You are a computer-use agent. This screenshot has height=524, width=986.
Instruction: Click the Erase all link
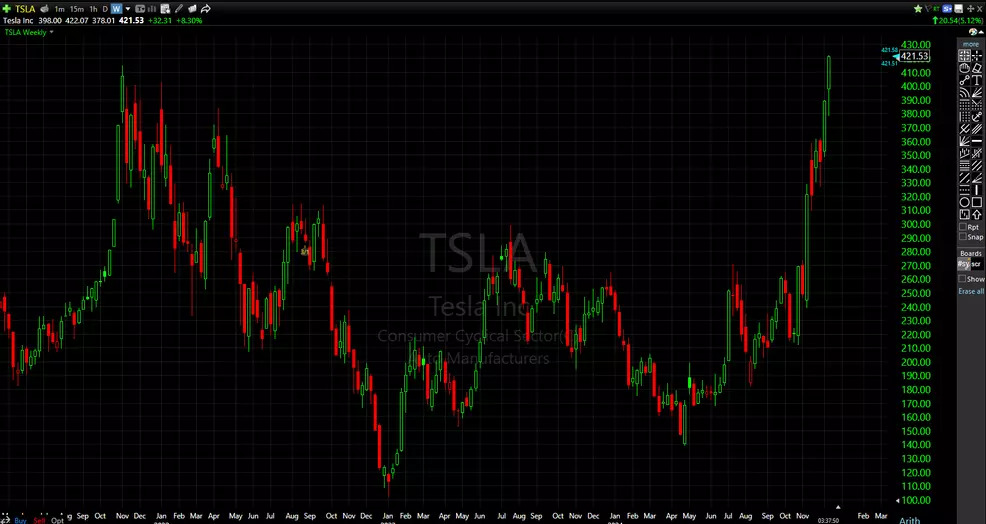point(970,290)
